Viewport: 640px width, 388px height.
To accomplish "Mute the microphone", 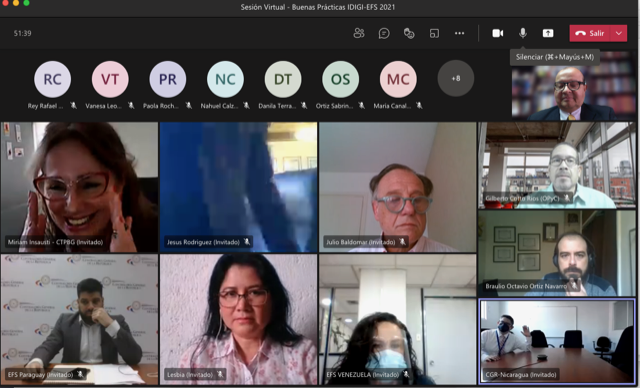I will [x=523, y=33].
